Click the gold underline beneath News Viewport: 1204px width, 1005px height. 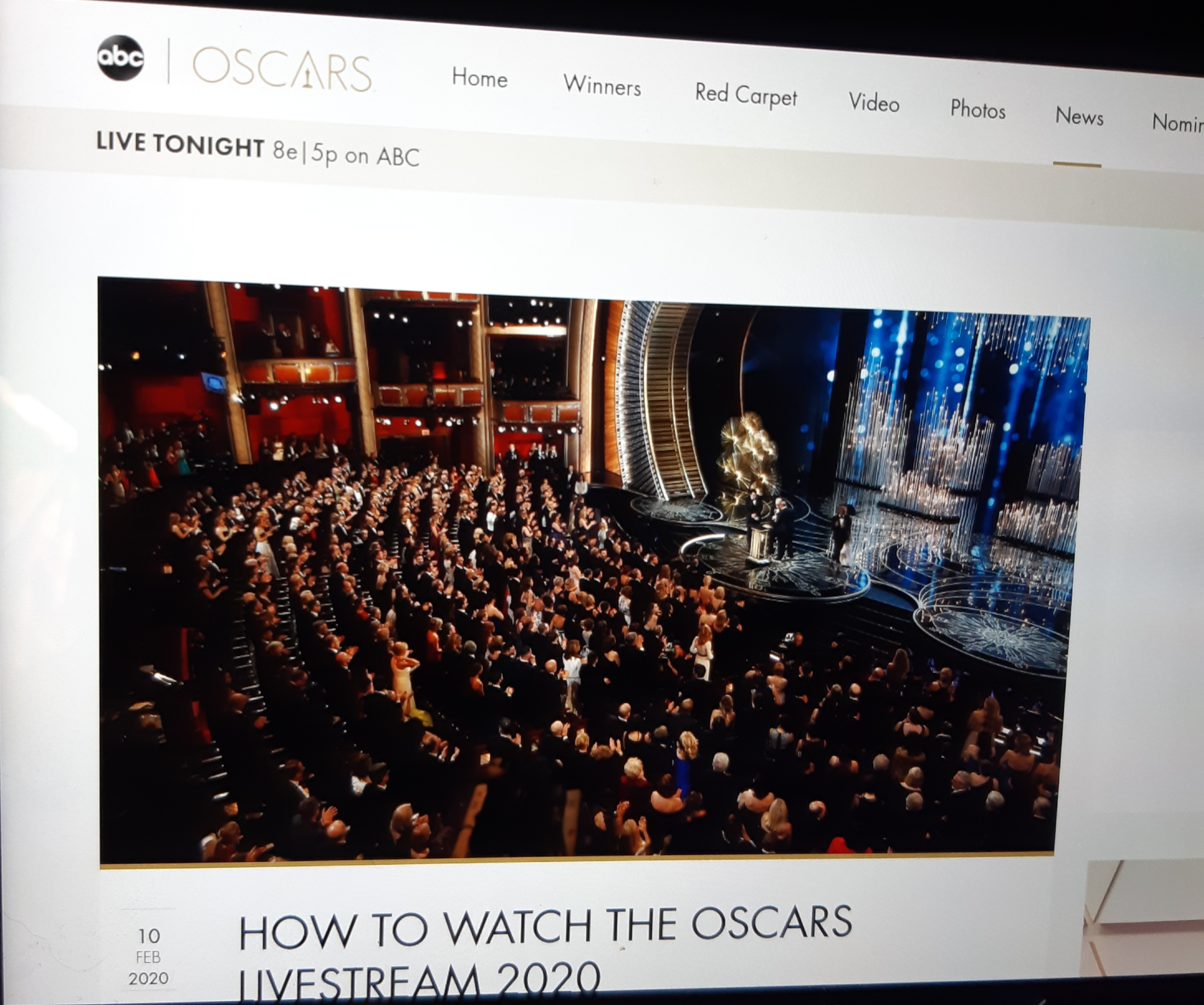click(x=1077, y=165)
